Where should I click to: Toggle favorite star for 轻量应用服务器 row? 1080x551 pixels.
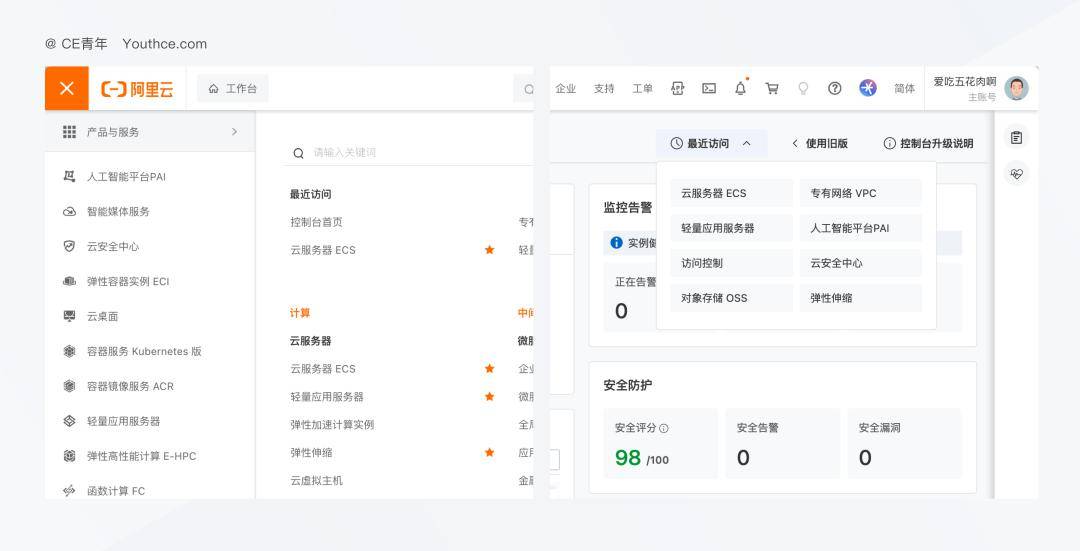point(490,396)
